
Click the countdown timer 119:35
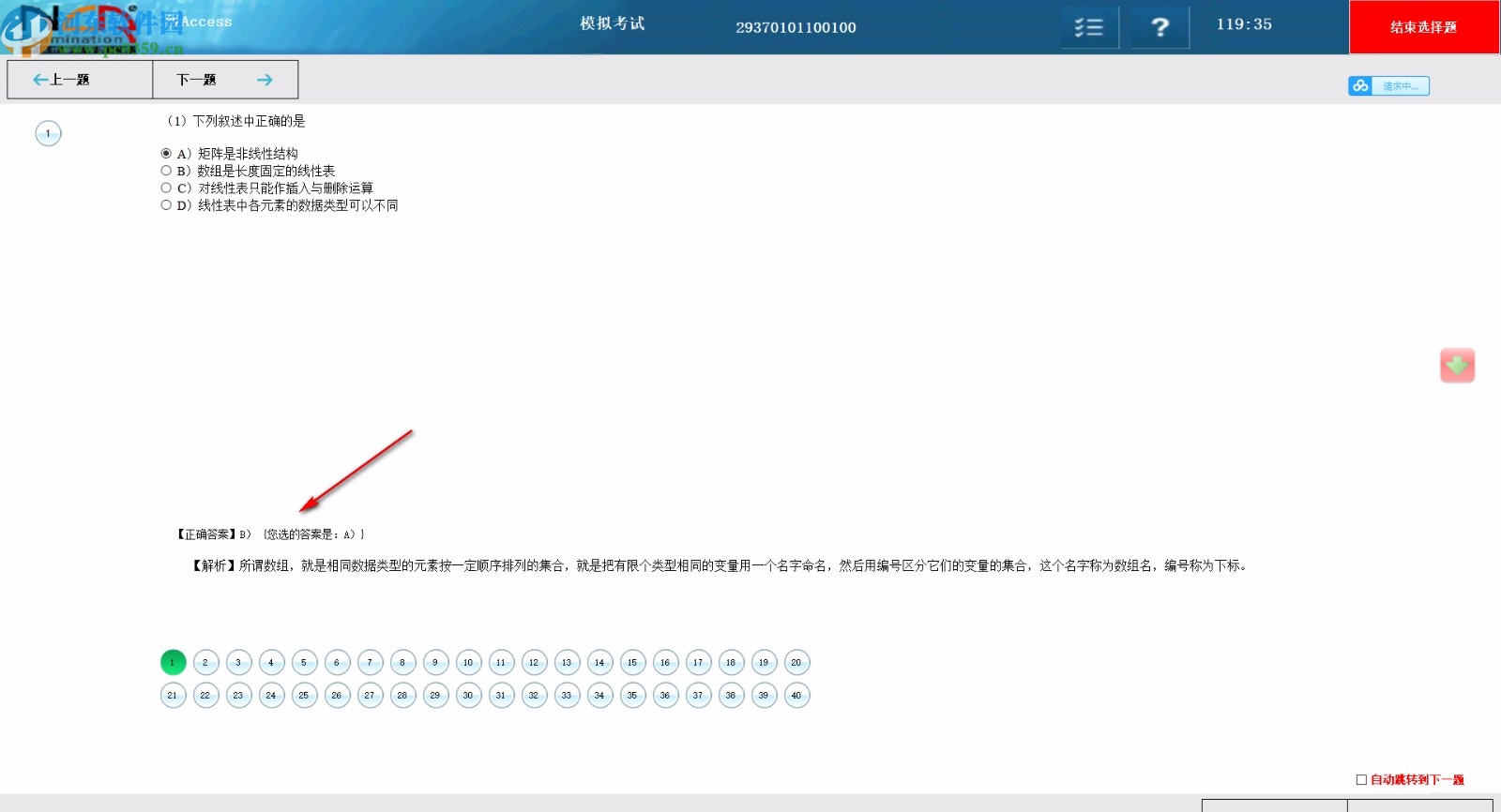(1244, 24)
